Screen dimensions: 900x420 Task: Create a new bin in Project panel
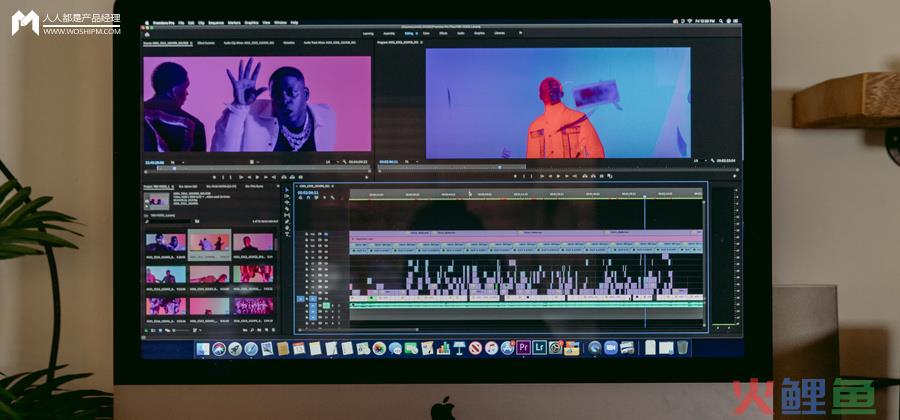click(x=259, y=330)
